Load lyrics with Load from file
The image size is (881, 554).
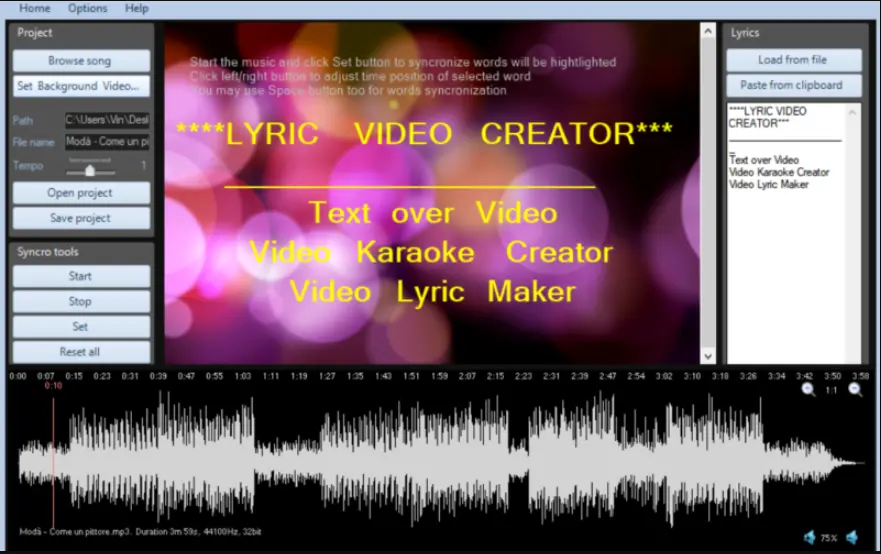[793, 60]
